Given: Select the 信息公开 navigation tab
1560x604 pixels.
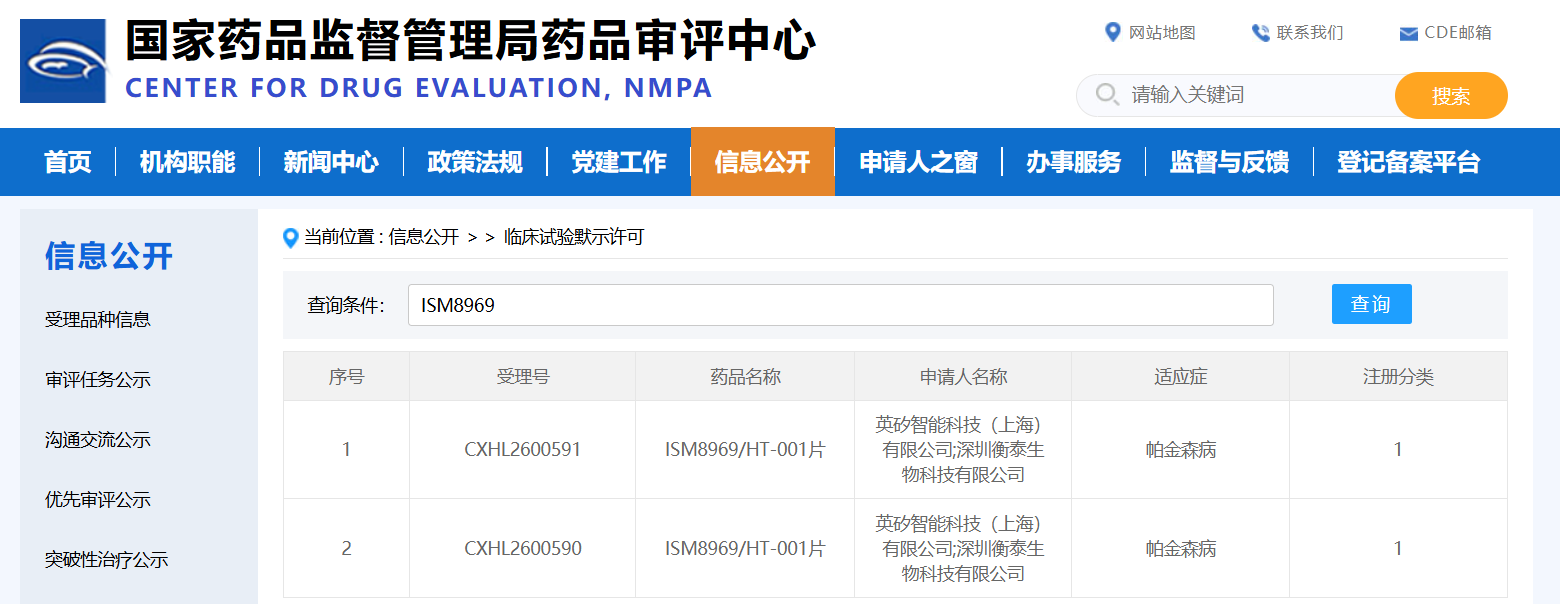Looking at the screenshot, I should pos(763,162).
